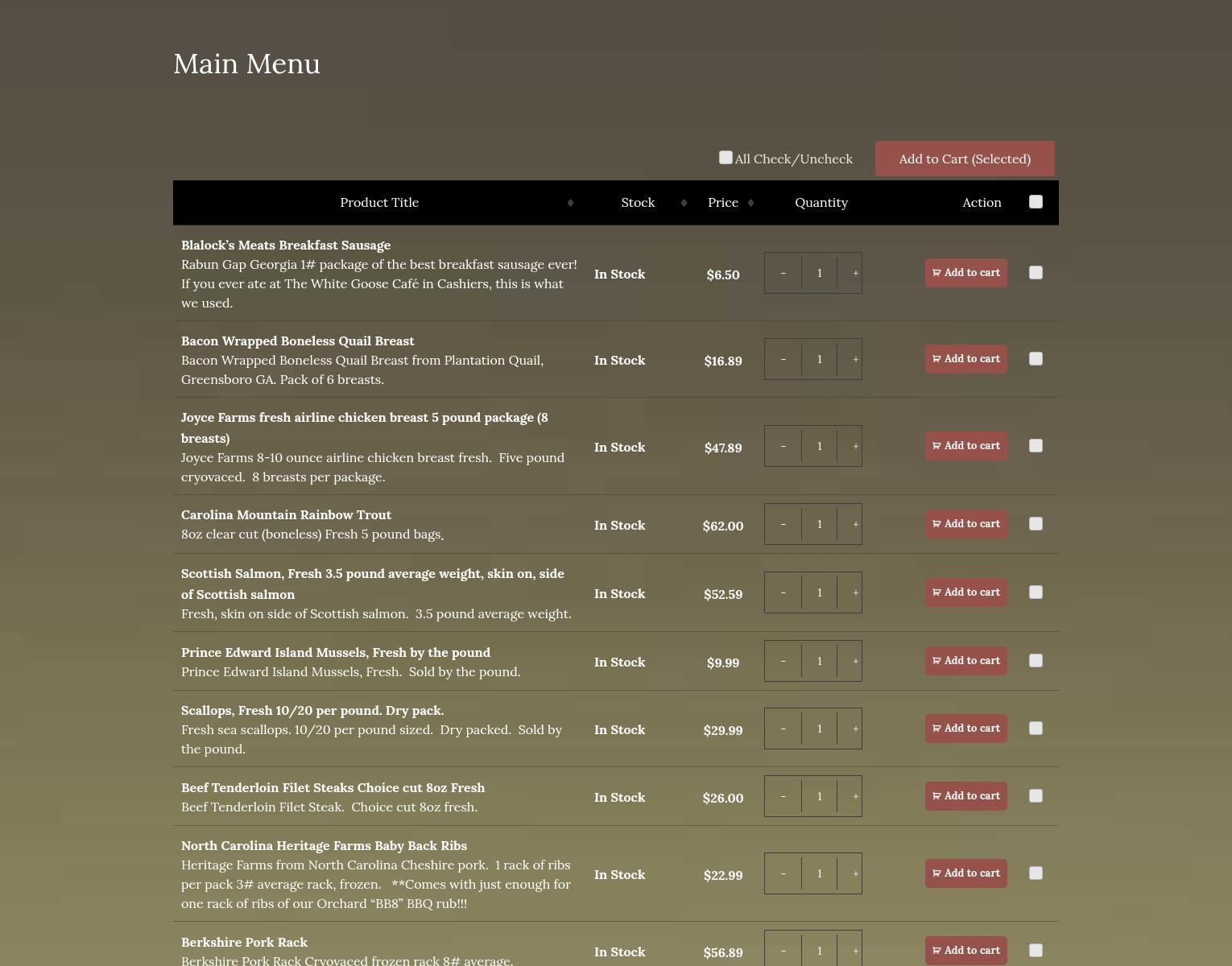Image resolution: width=1232 pixels, height=966 pixels.
Task: Increase quantity of Scallops Fresh 10/20
Action: click(854, 729)
